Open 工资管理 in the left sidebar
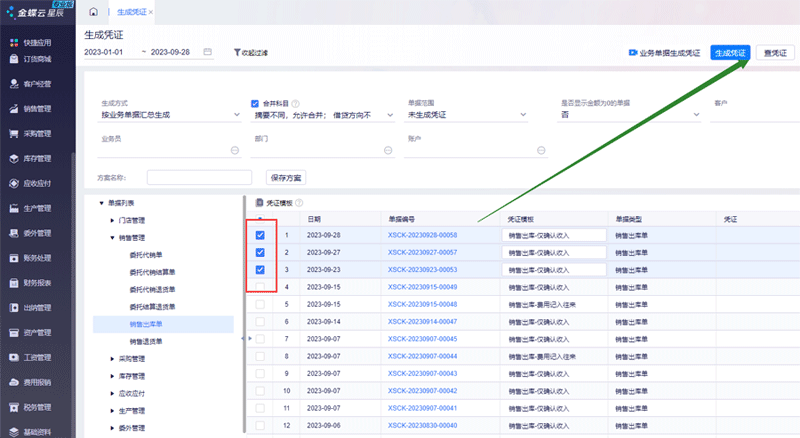This screenshot has width=800, height=438. point(31,357)
